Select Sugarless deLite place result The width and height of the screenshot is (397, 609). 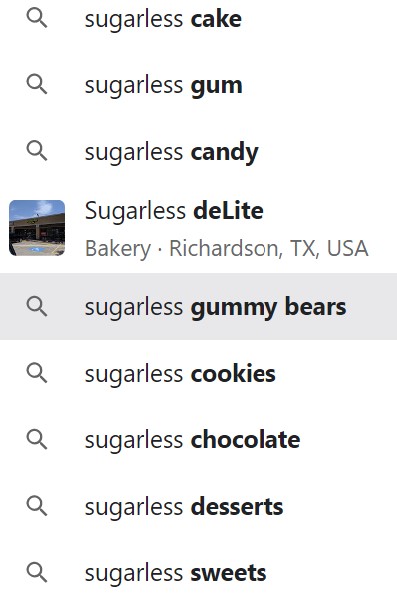coord(198,228)
